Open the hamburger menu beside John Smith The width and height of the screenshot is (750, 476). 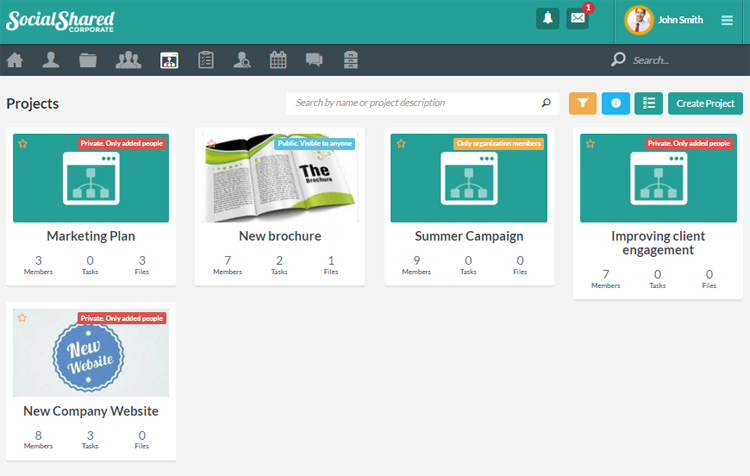[727, 20]
